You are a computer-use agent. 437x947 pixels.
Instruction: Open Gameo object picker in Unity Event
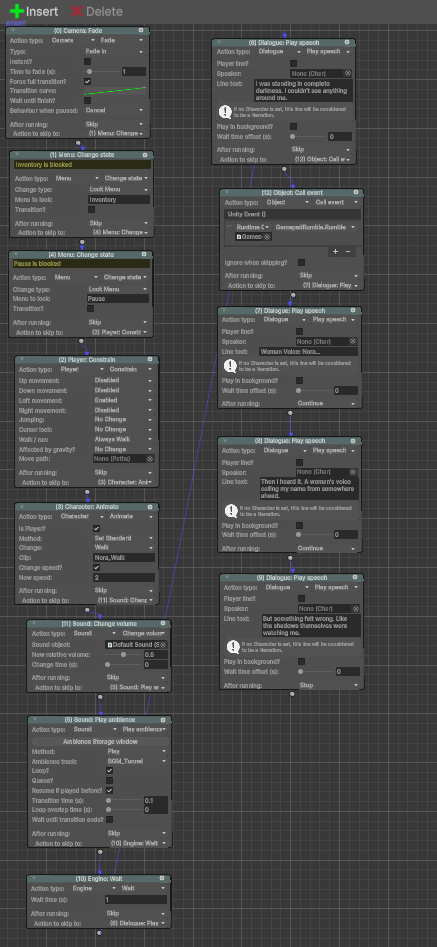266,237
